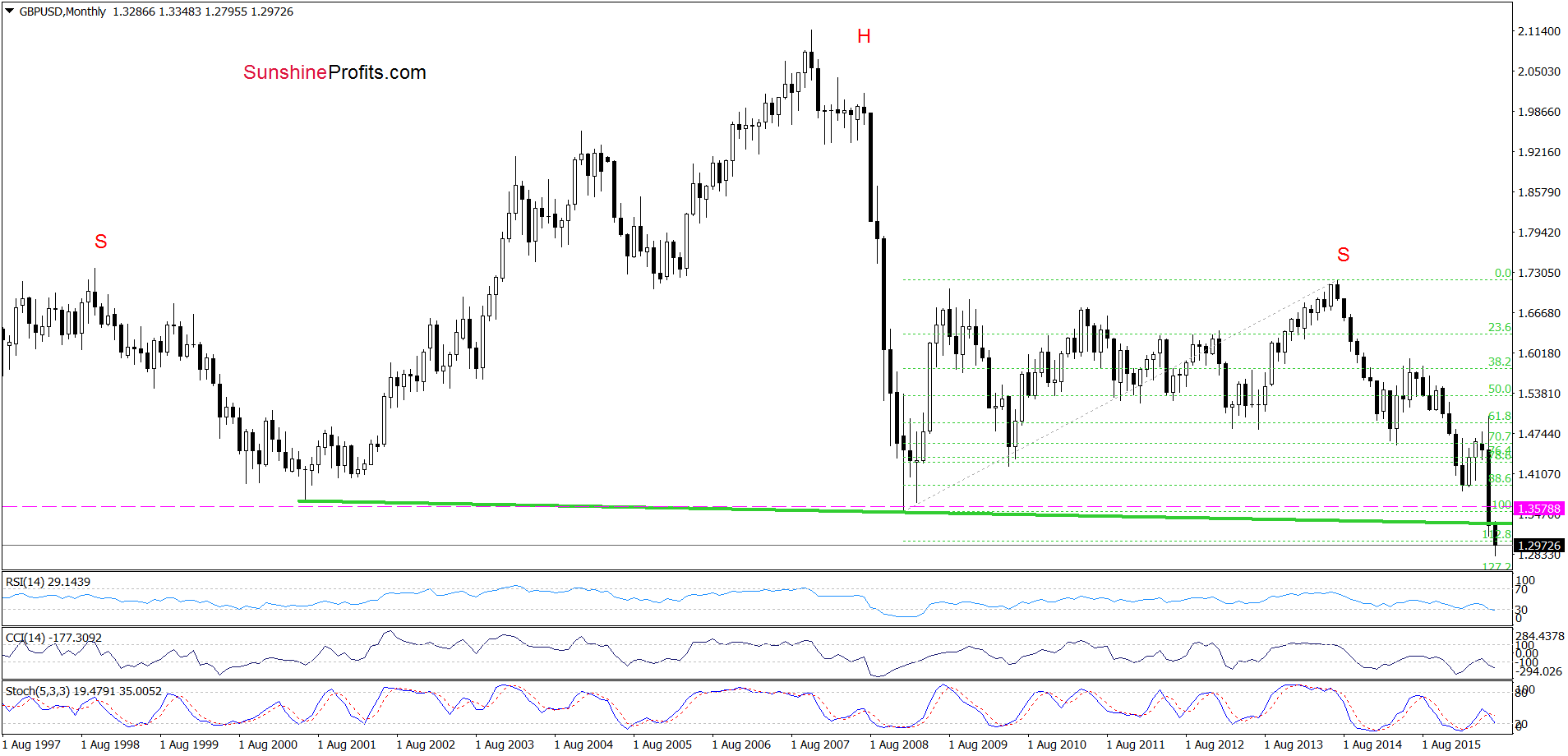
Task: Click the 1.73050 price axis value
Action: (x=1539, y=273)
